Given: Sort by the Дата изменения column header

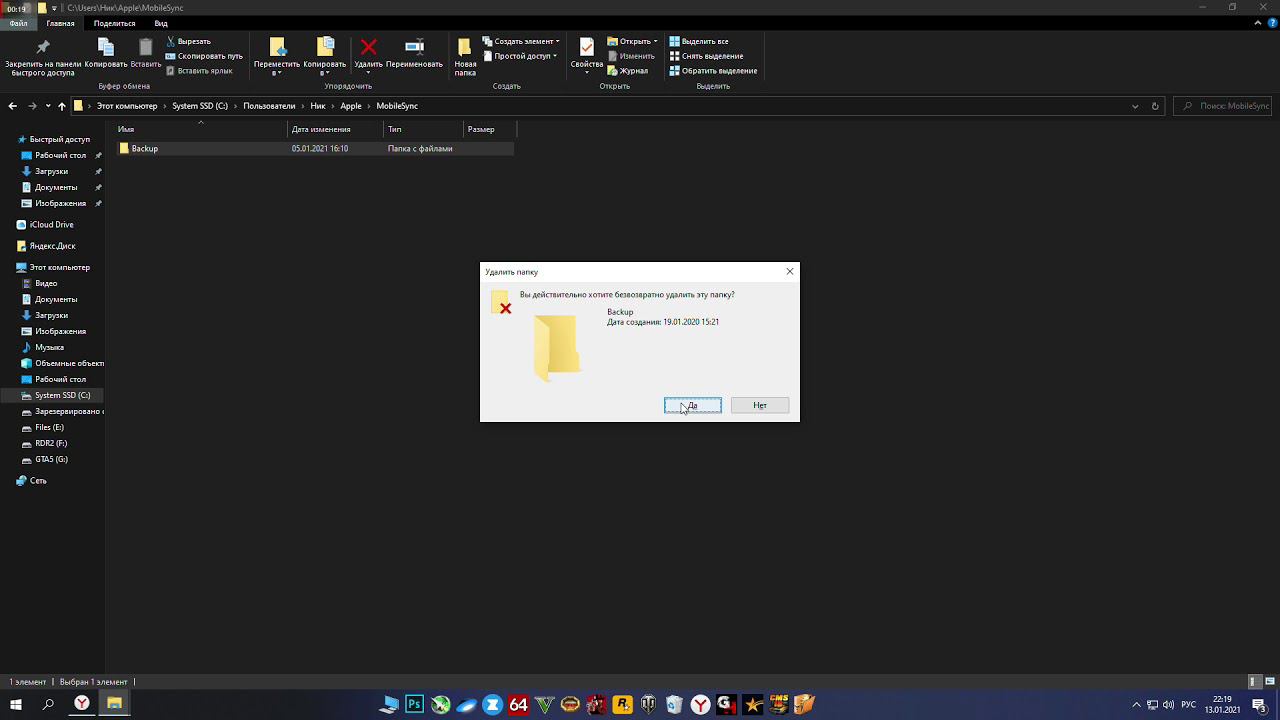Looking at the screenshot, I should 336,129.
